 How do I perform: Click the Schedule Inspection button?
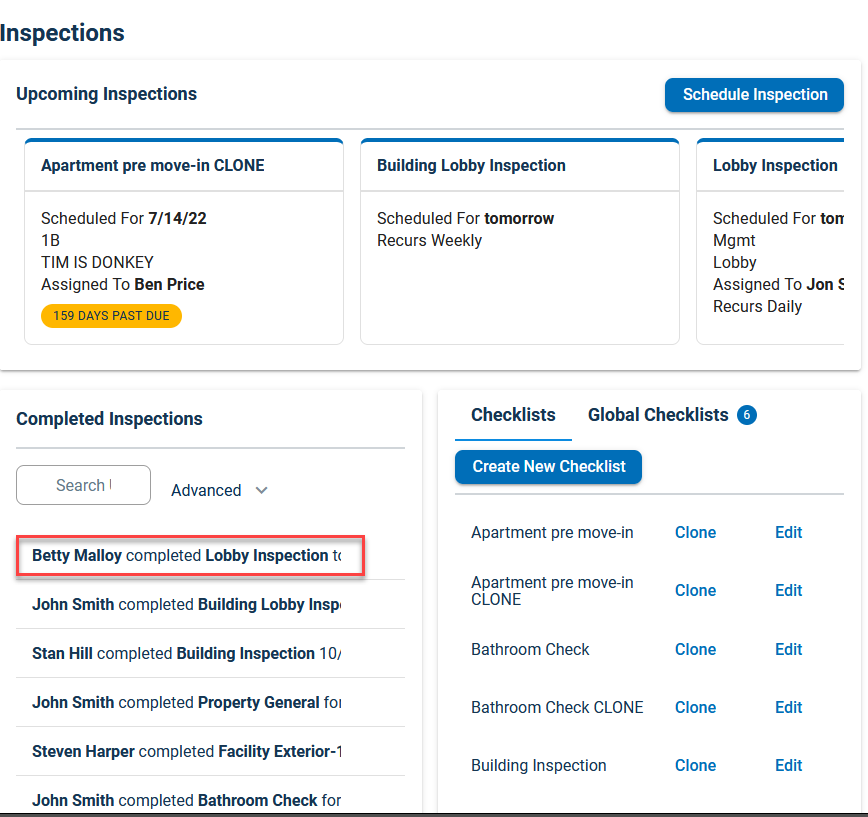coord(754,95)
